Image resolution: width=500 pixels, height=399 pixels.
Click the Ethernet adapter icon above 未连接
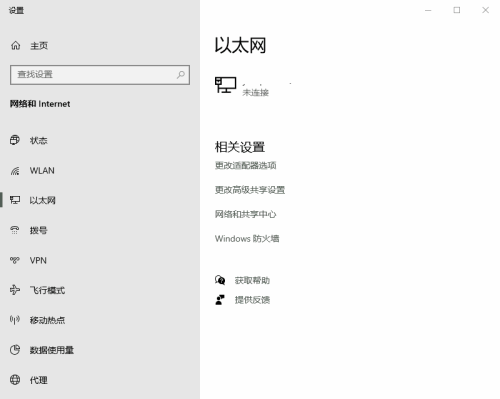[226, 85]
